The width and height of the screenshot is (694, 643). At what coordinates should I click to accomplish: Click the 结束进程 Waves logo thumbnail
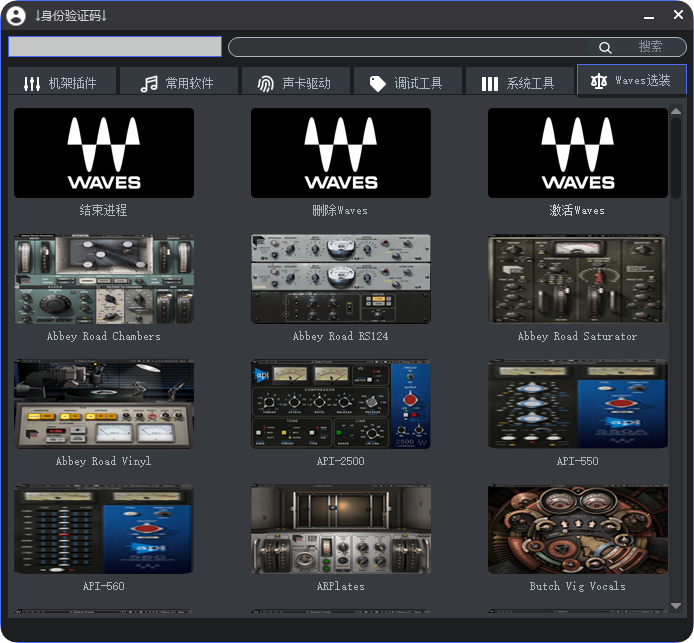(x=104, y=153)
